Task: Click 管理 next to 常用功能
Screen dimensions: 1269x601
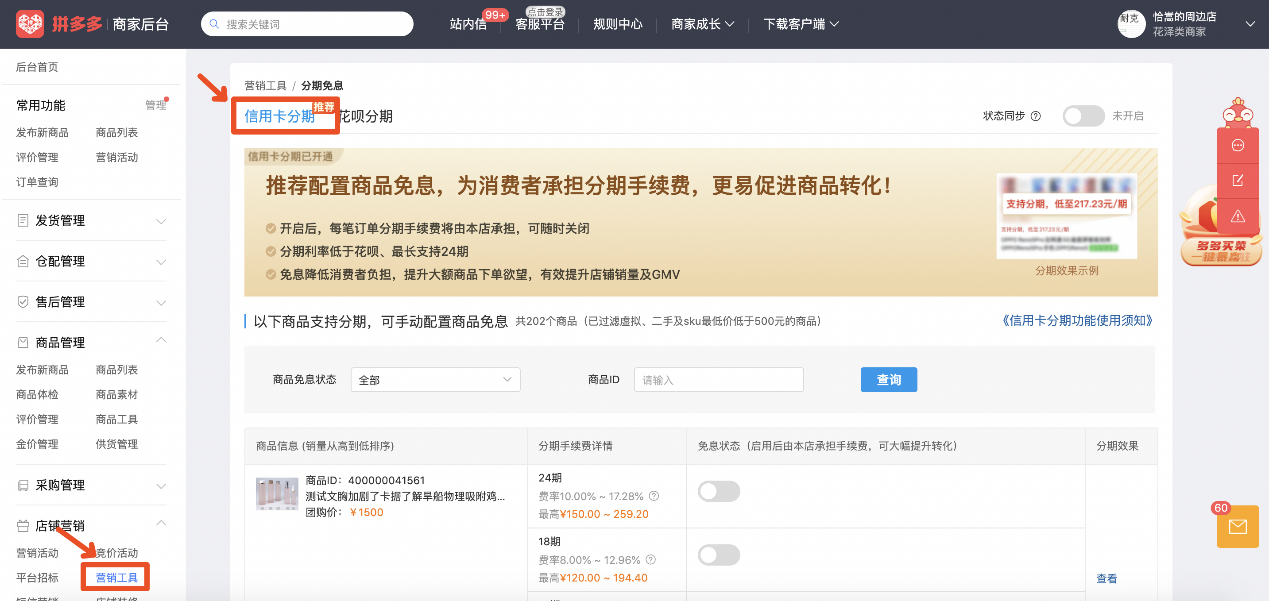Action: coord(155,105)
